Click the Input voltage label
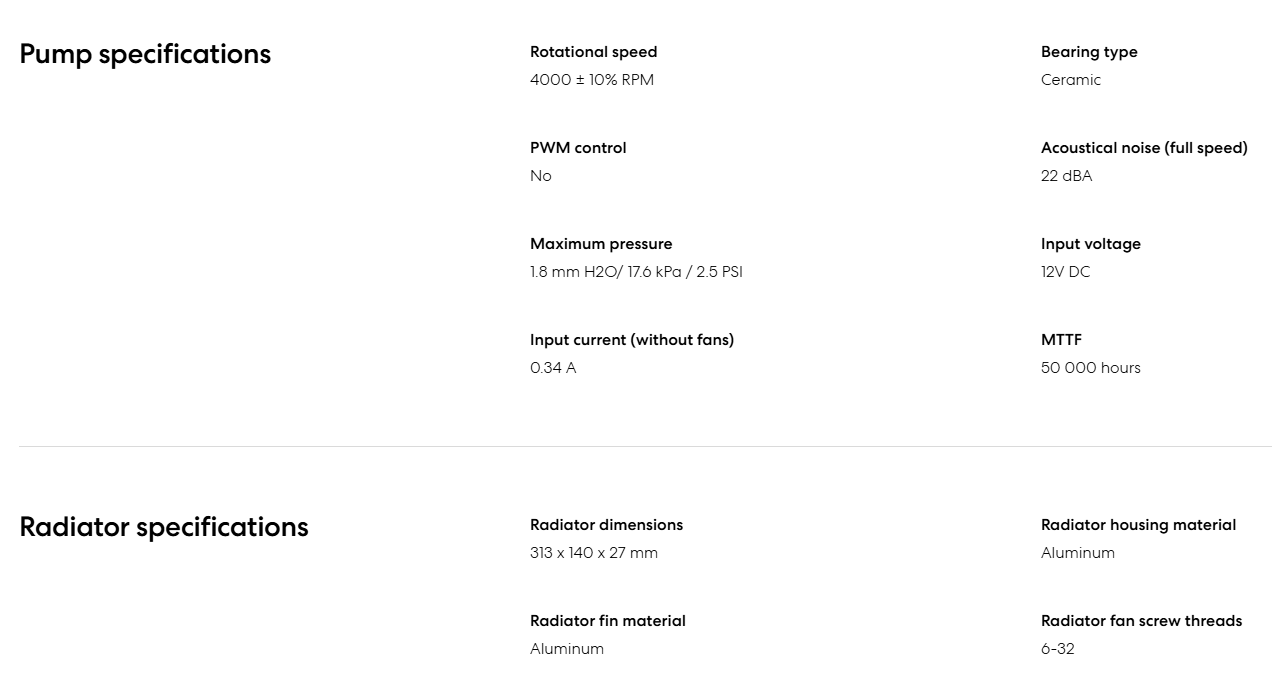1272x694 pixels. coord(1090,244)
